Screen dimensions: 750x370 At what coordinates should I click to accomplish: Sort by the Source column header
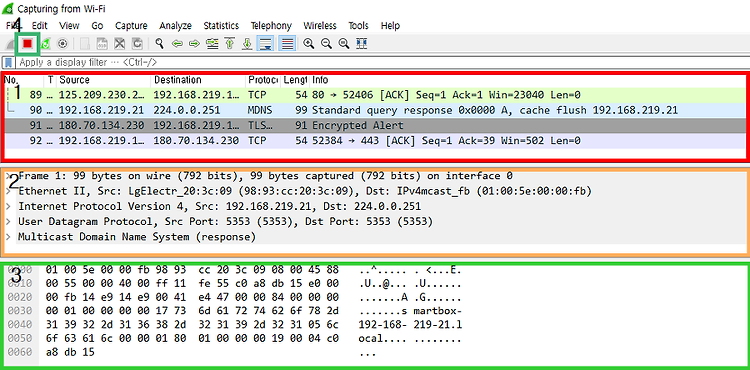click(103, 80)
